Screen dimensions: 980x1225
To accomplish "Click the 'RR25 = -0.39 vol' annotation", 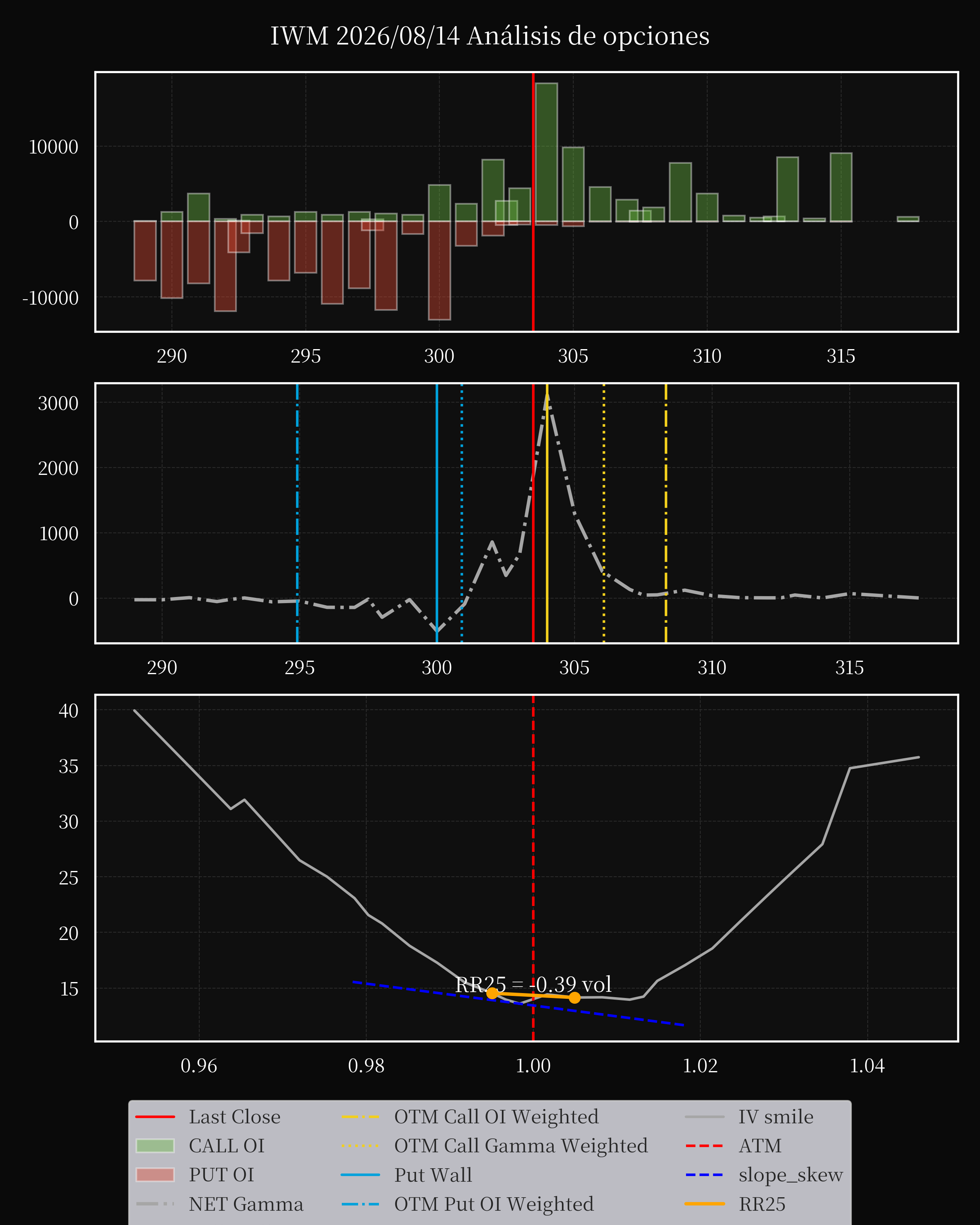I will (x=533, y=984).
